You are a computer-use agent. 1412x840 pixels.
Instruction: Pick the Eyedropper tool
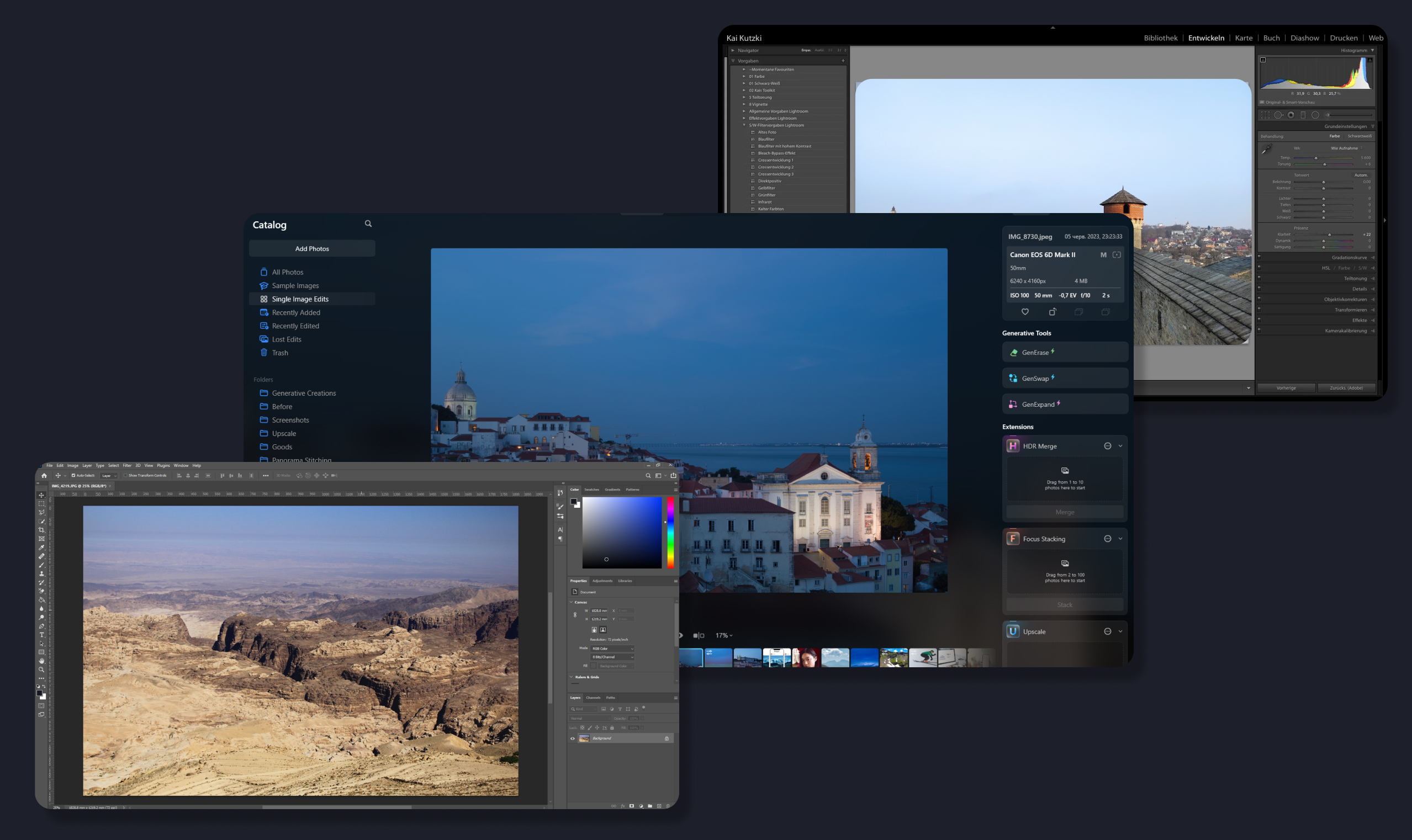[41, 547]
